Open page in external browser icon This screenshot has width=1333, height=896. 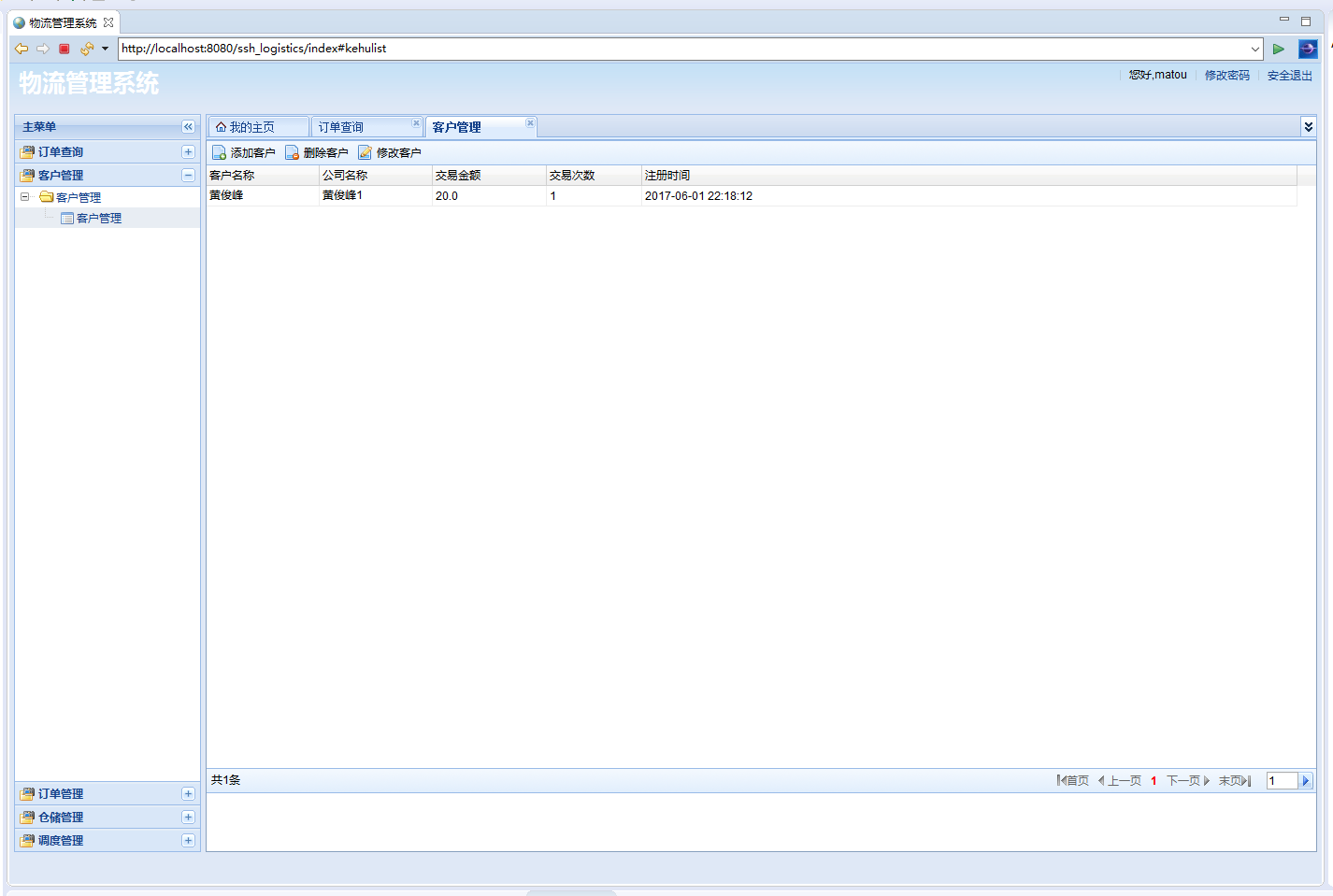click(1308, 49)
